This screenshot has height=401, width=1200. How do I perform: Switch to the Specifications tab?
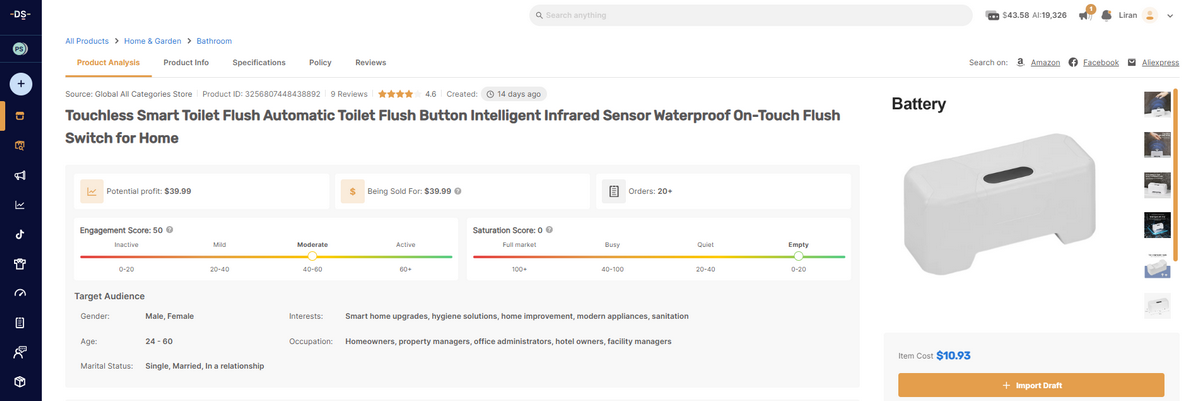click(x=259, y=63)
